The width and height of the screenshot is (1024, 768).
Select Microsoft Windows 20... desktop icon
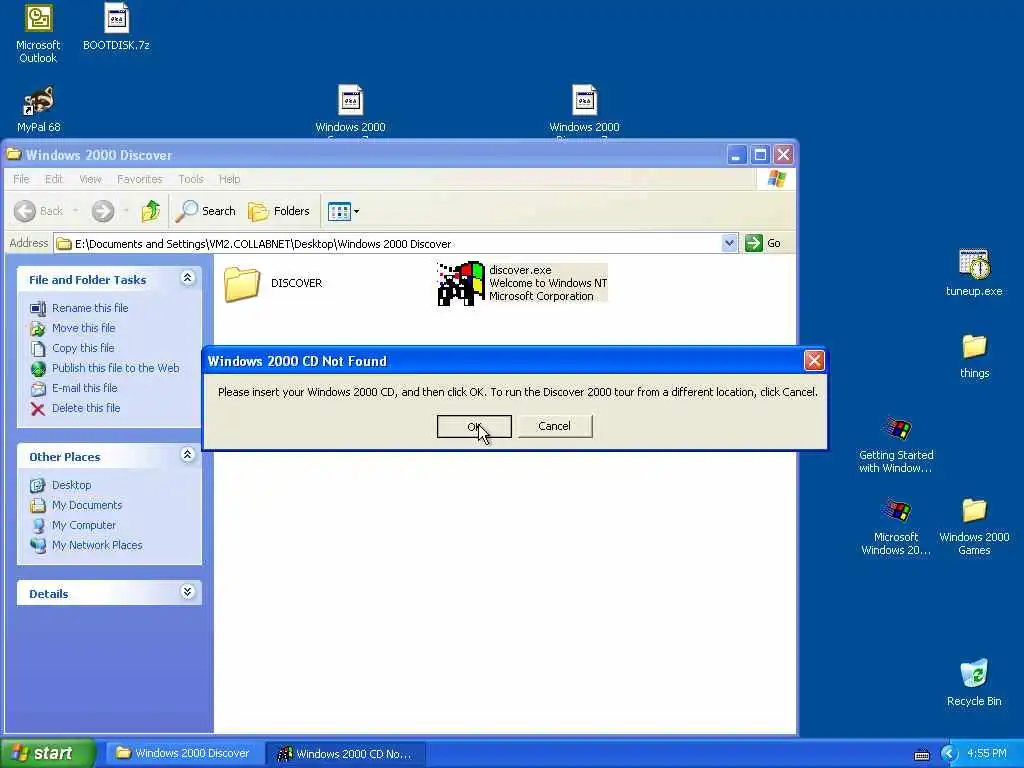[x=896, y=527]
